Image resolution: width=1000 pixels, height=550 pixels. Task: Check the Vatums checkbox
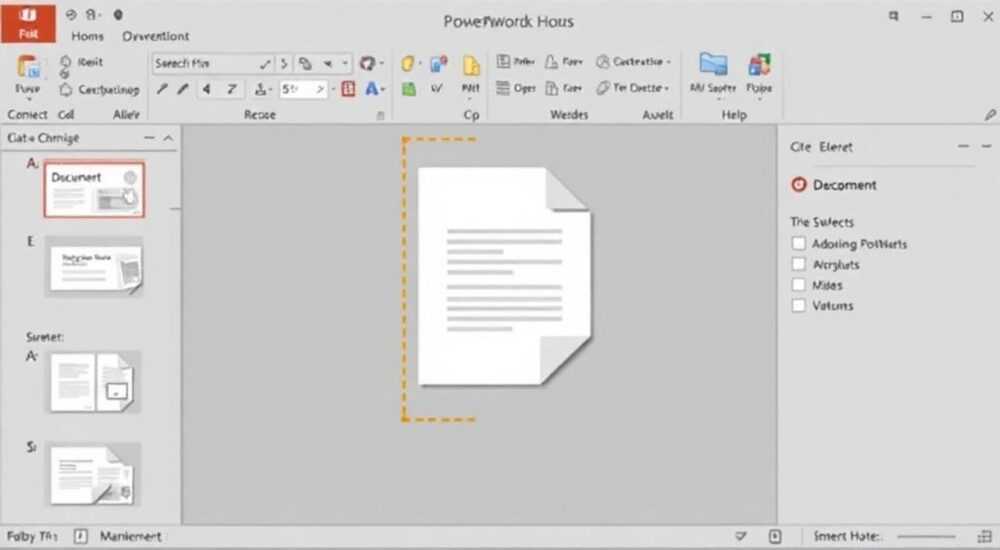tap(798, 305)
